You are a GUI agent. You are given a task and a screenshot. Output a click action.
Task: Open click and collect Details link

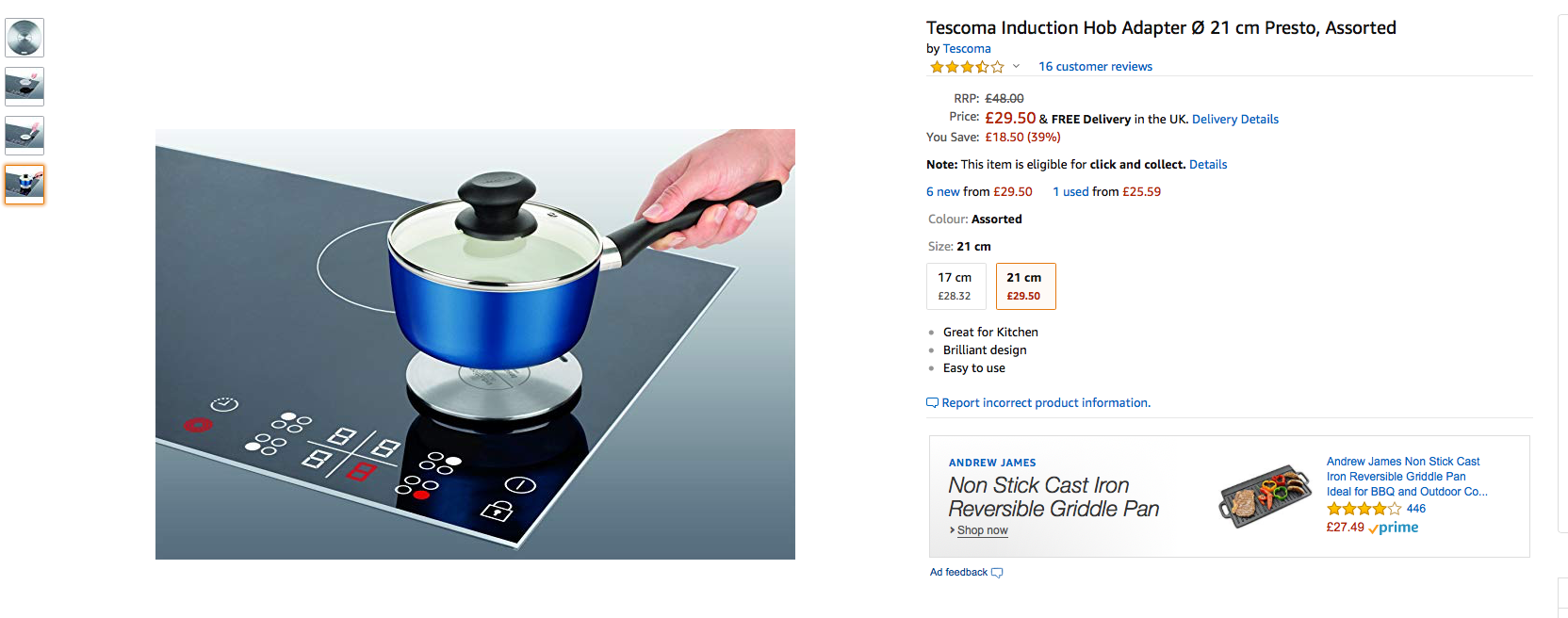(1208, 165)
